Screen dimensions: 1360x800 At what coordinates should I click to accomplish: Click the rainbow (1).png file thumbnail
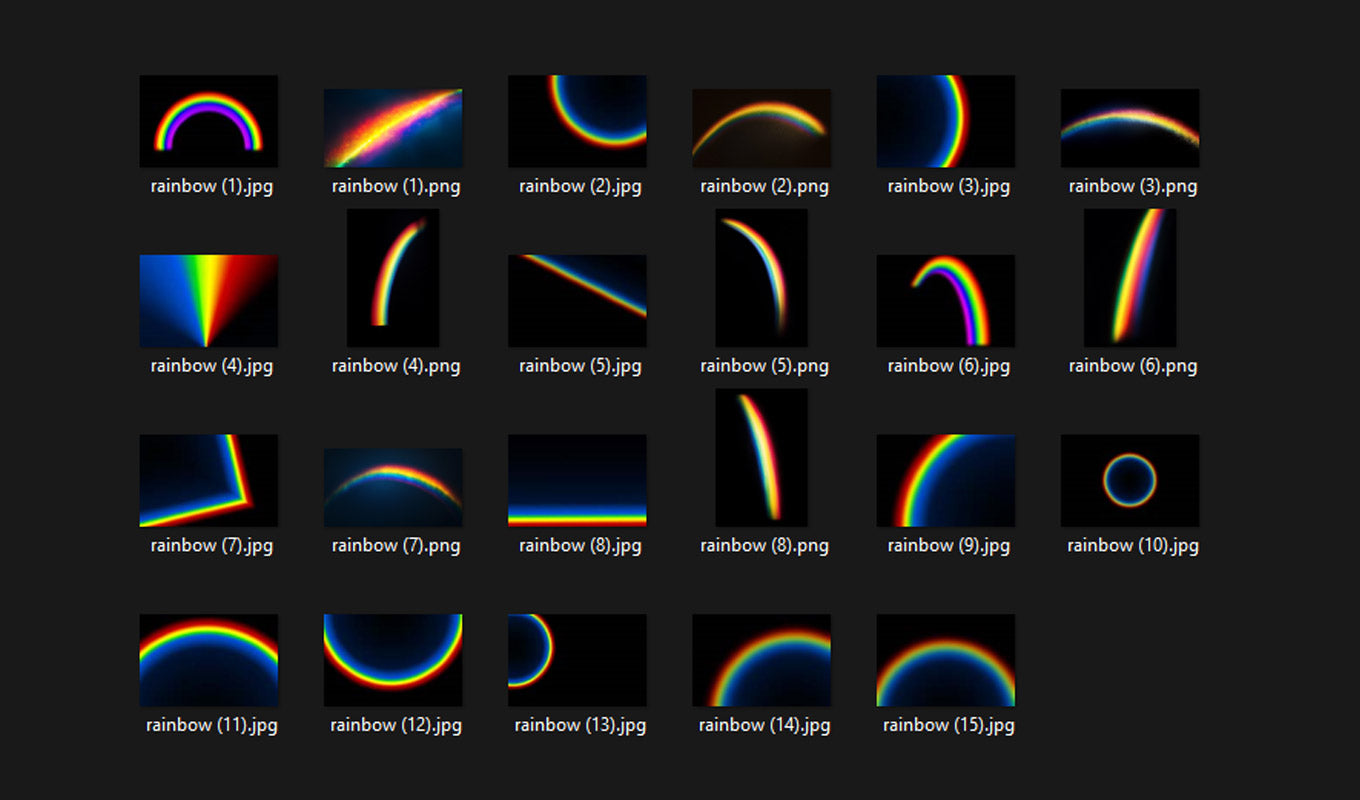click(393, 128)
